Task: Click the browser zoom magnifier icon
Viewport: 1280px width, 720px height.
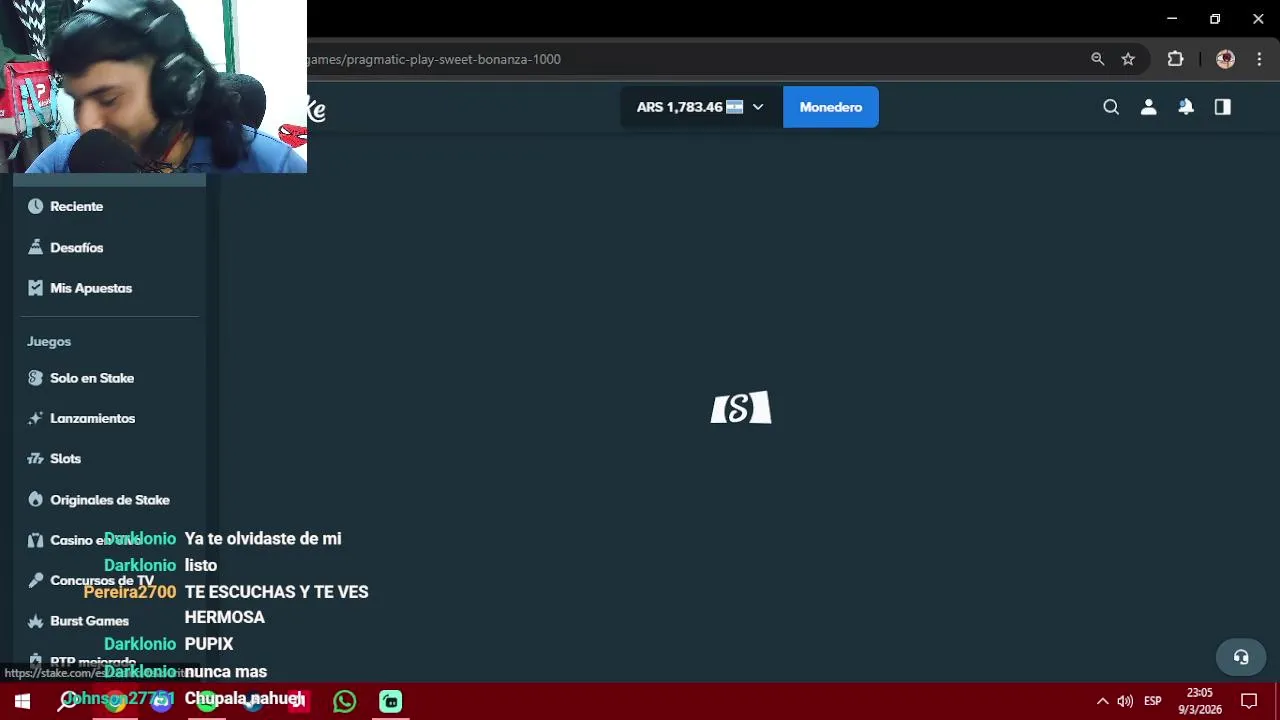Action: click(1097, 59)
